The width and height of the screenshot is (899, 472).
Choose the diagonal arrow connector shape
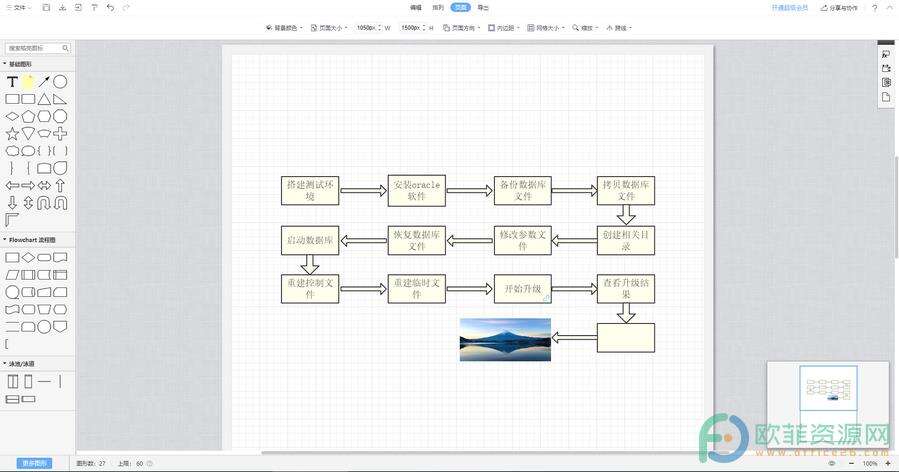point(45,81)
